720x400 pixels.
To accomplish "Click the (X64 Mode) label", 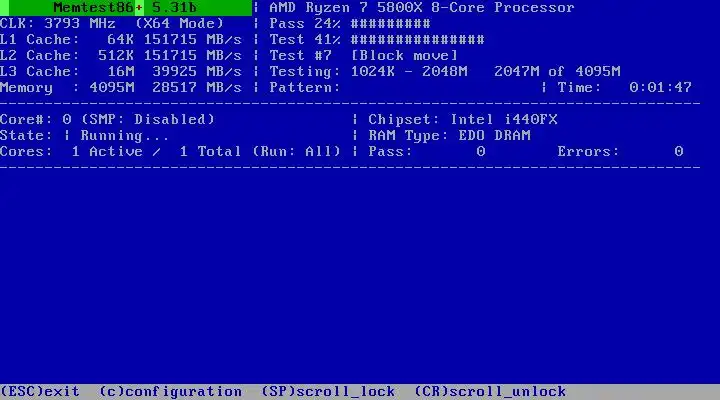I will point(179,23).
